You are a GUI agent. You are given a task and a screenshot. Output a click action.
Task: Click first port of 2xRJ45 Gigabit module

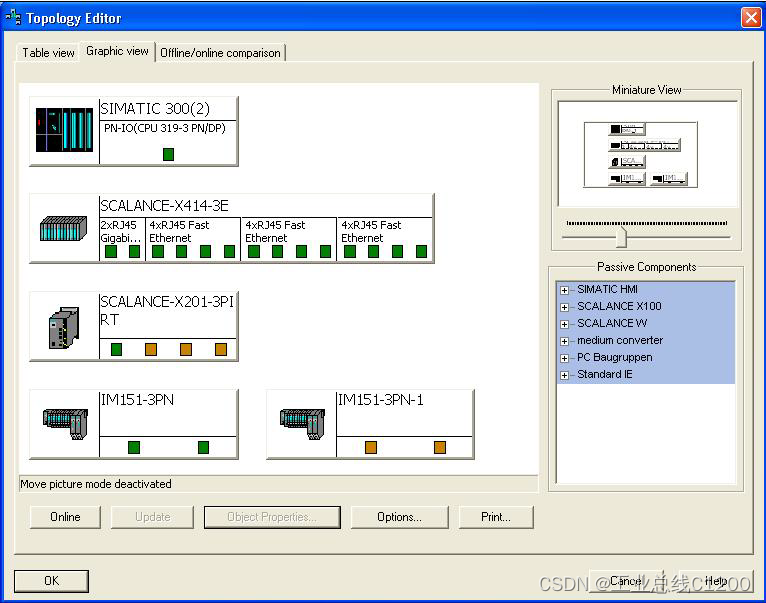pos(111,252)
